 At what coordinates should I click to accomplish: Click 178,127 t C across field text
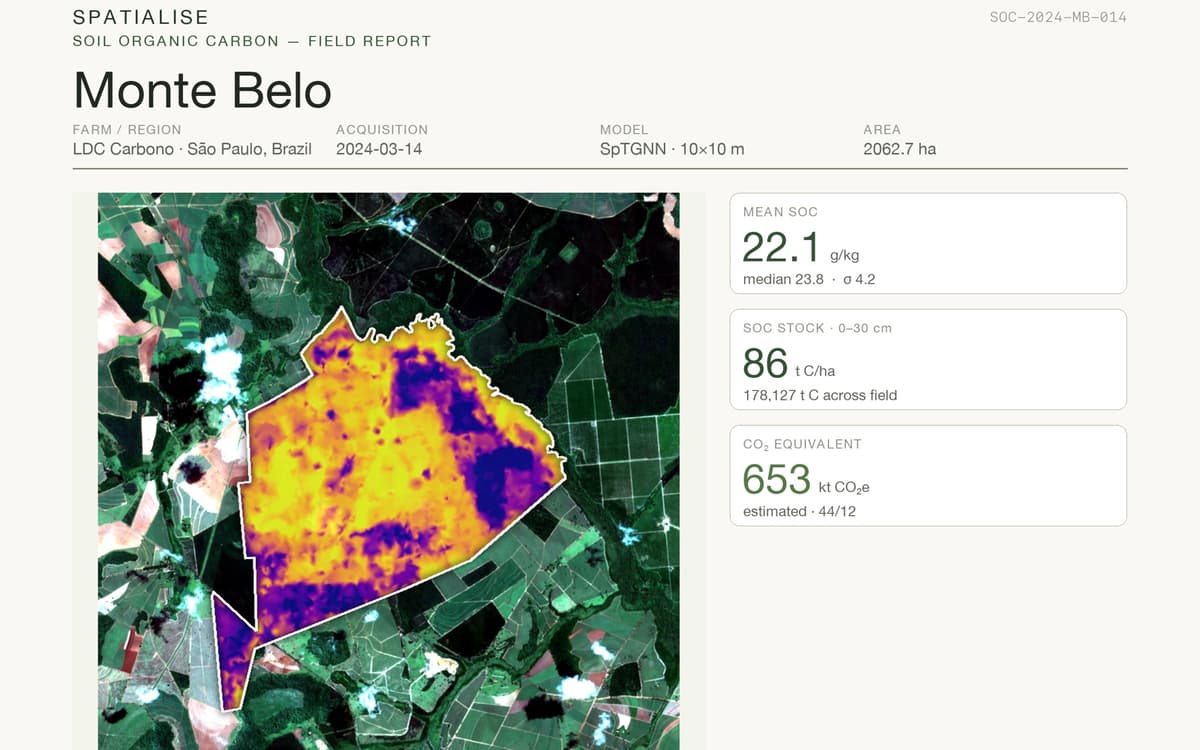820,395
